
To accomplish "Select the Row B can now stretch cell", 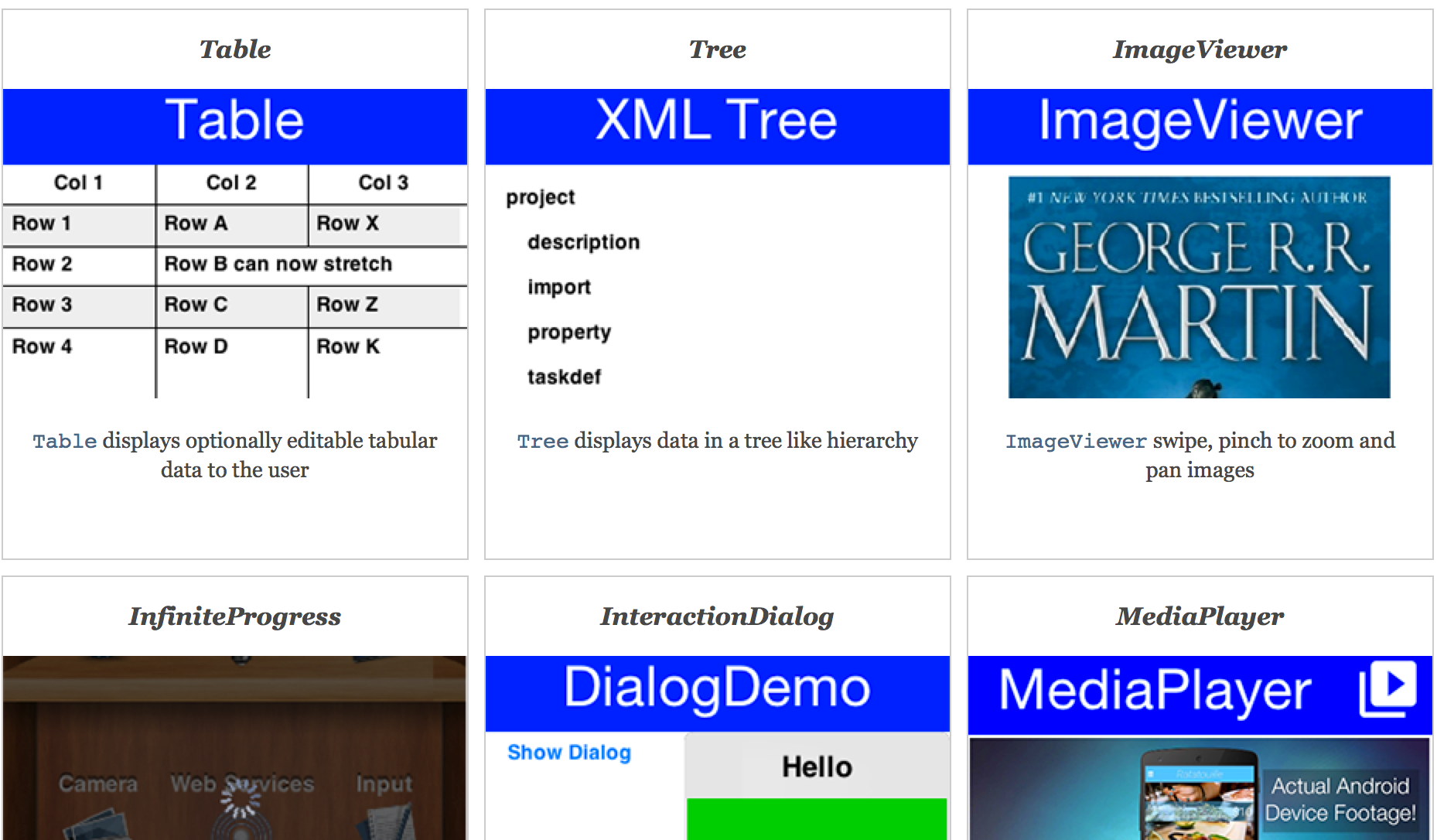I will coord(278,265).
